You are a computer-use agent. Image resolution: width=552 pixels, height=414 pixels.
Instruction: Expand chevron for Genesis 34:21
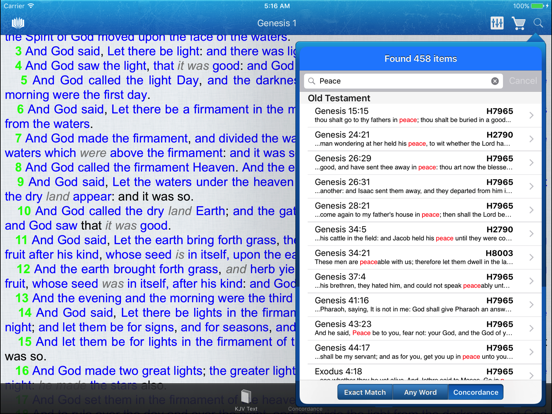click(532, 257)
